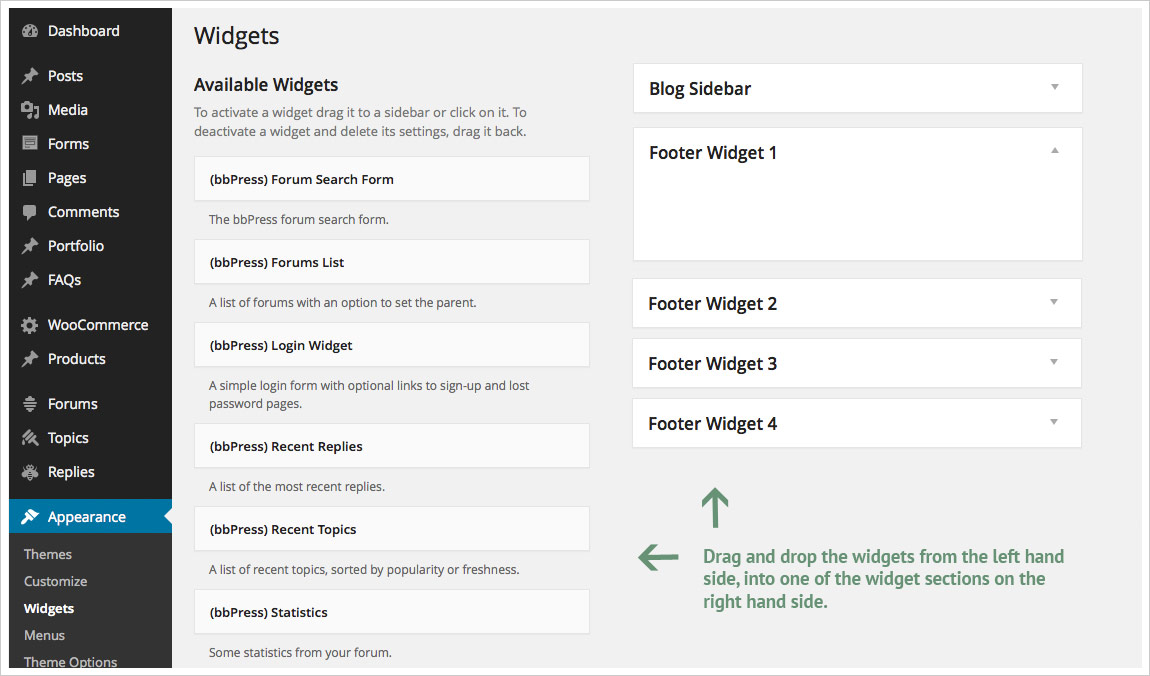Image resolution: width=1150 pixels, height=676 pixels.
Task: Click the Comments speech bubble icon
Action: click(30, 212)
